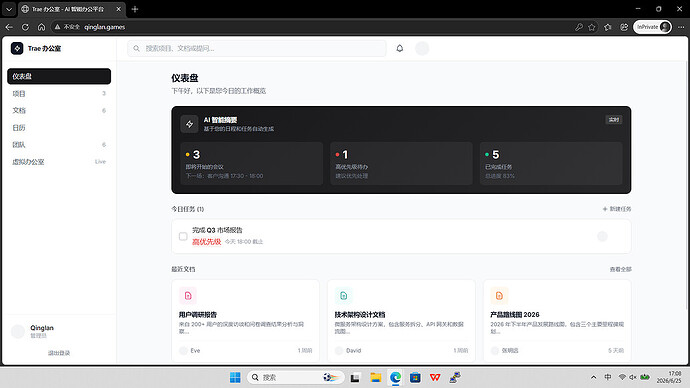Click the 实时 badge in AI summary
The image size is (690, 388).
[614, 120]
